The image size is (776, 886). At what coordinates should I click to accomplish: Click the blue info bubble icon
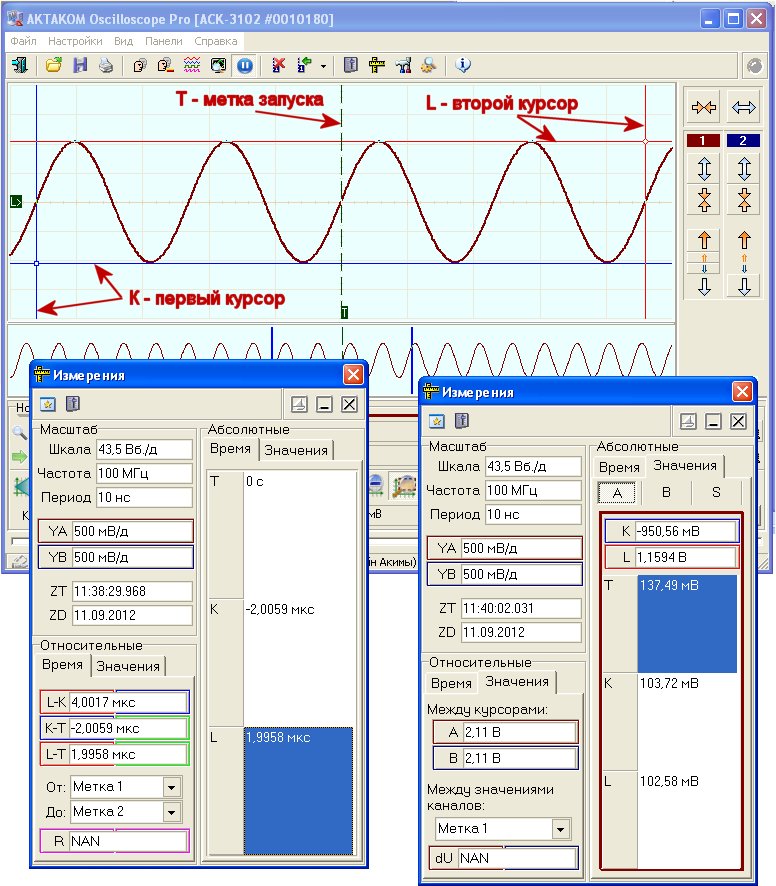[x=463, y=65]
